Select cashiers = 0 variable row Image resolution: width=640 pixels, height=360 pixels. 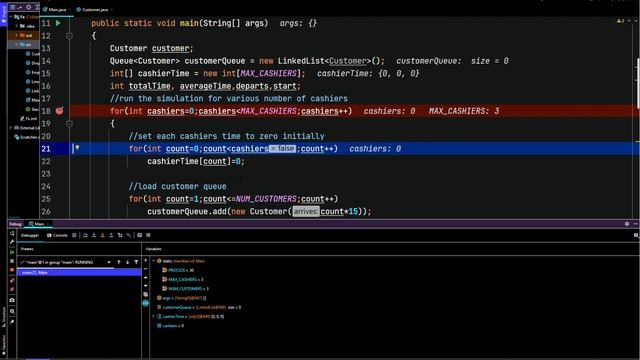point(170,326)
